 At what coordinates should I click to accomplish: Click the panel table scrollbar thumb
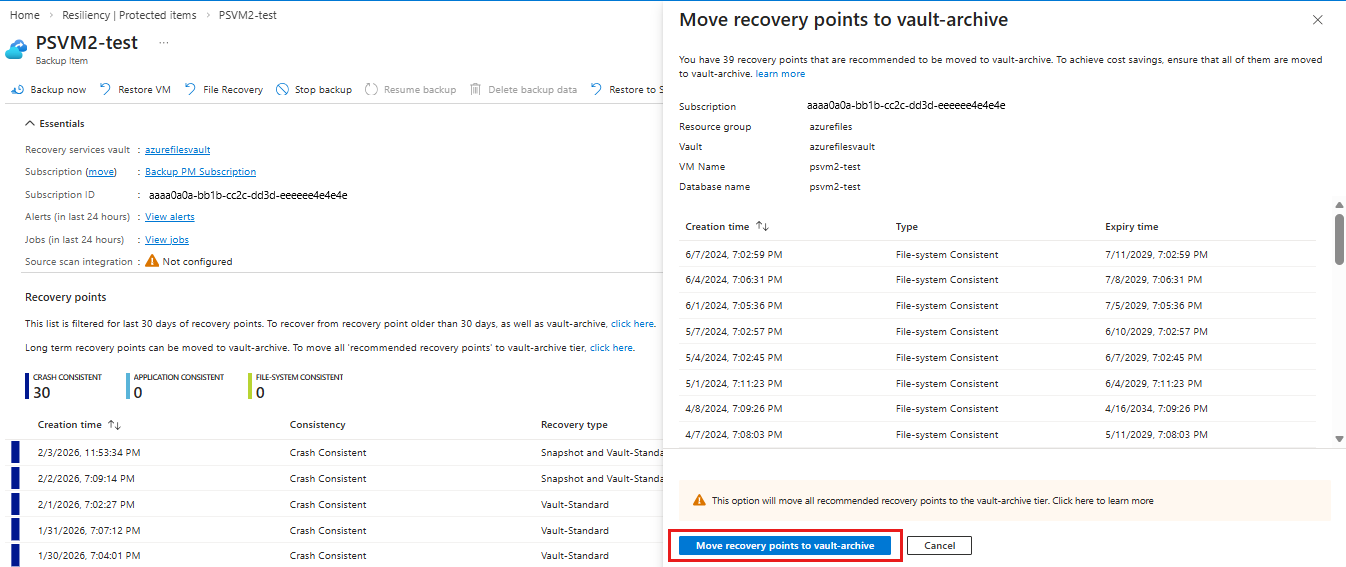click(x=1339, y=238)
